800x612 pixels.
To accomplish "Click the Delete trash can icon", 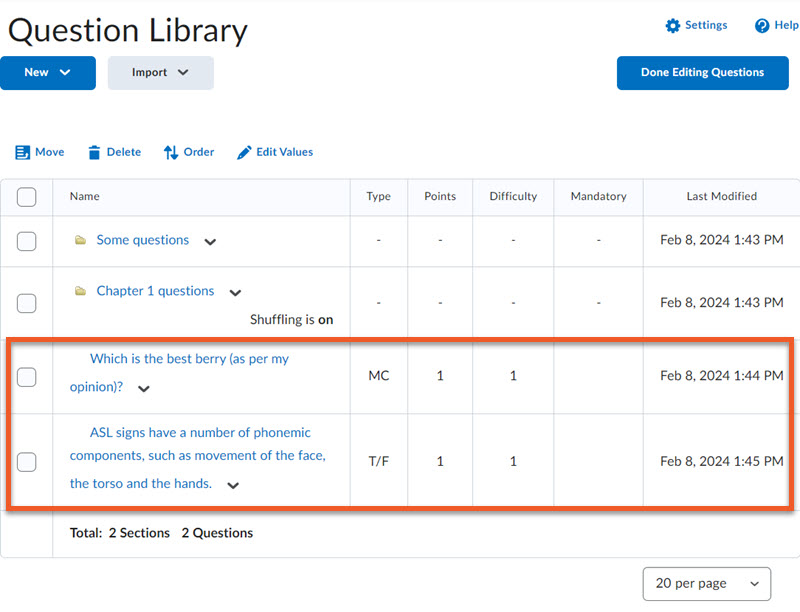I will point(94,153).
